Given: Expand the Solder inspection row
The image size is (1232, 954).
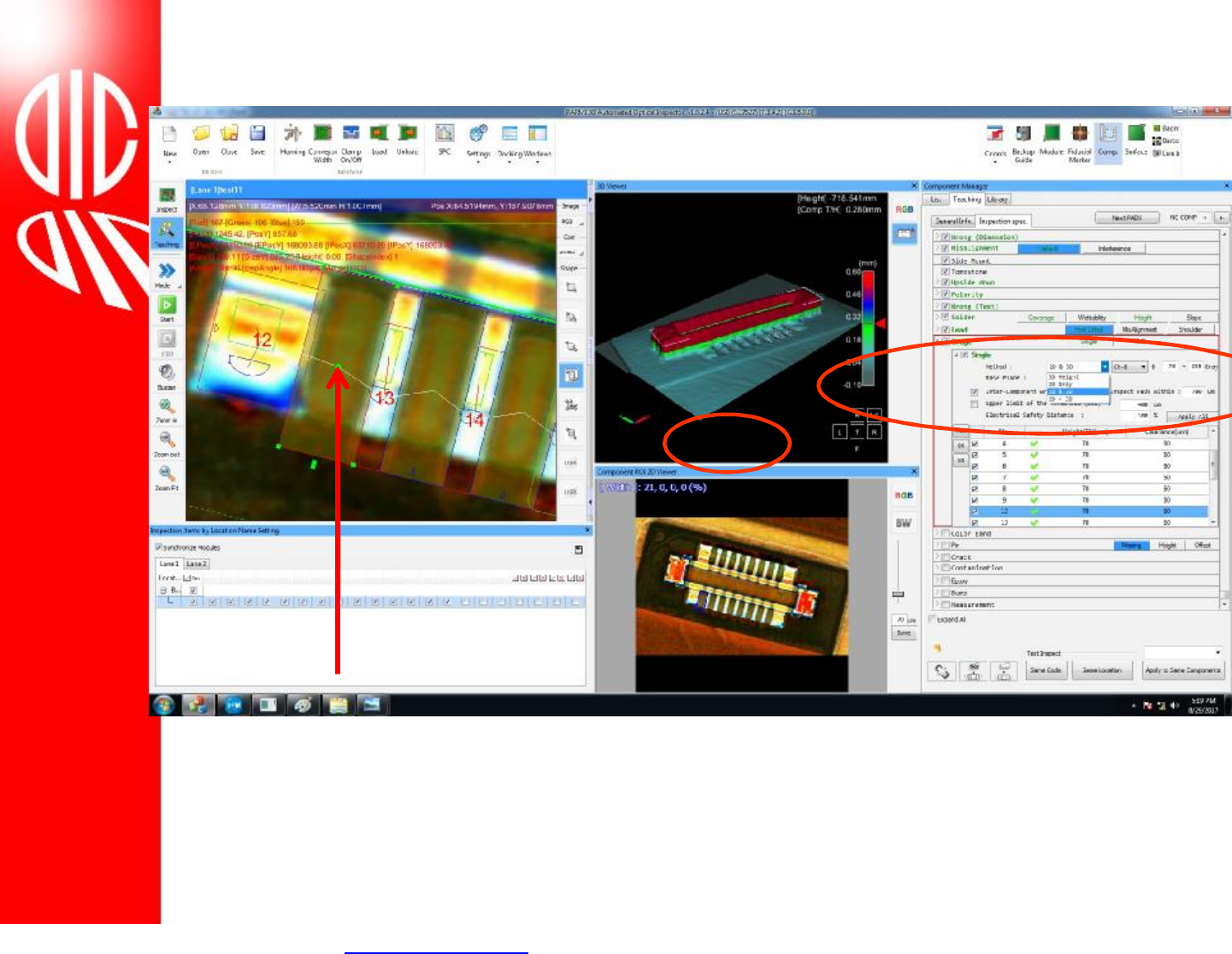Looking at the screenshot, I should 937,317.
